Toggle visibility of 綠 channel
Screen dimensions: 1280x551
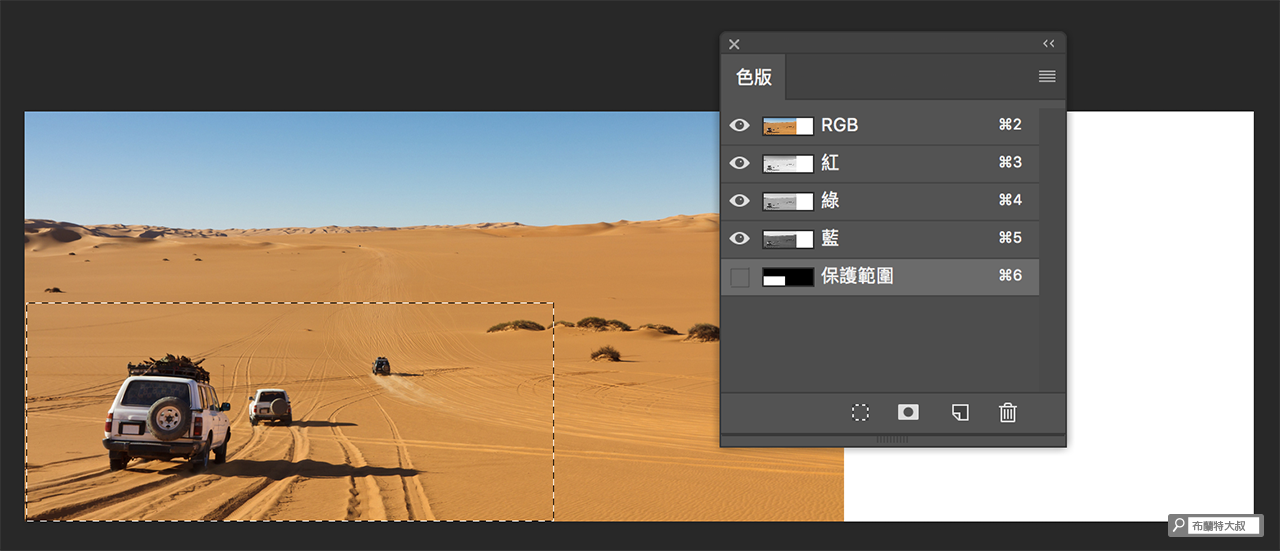(740, 201)
